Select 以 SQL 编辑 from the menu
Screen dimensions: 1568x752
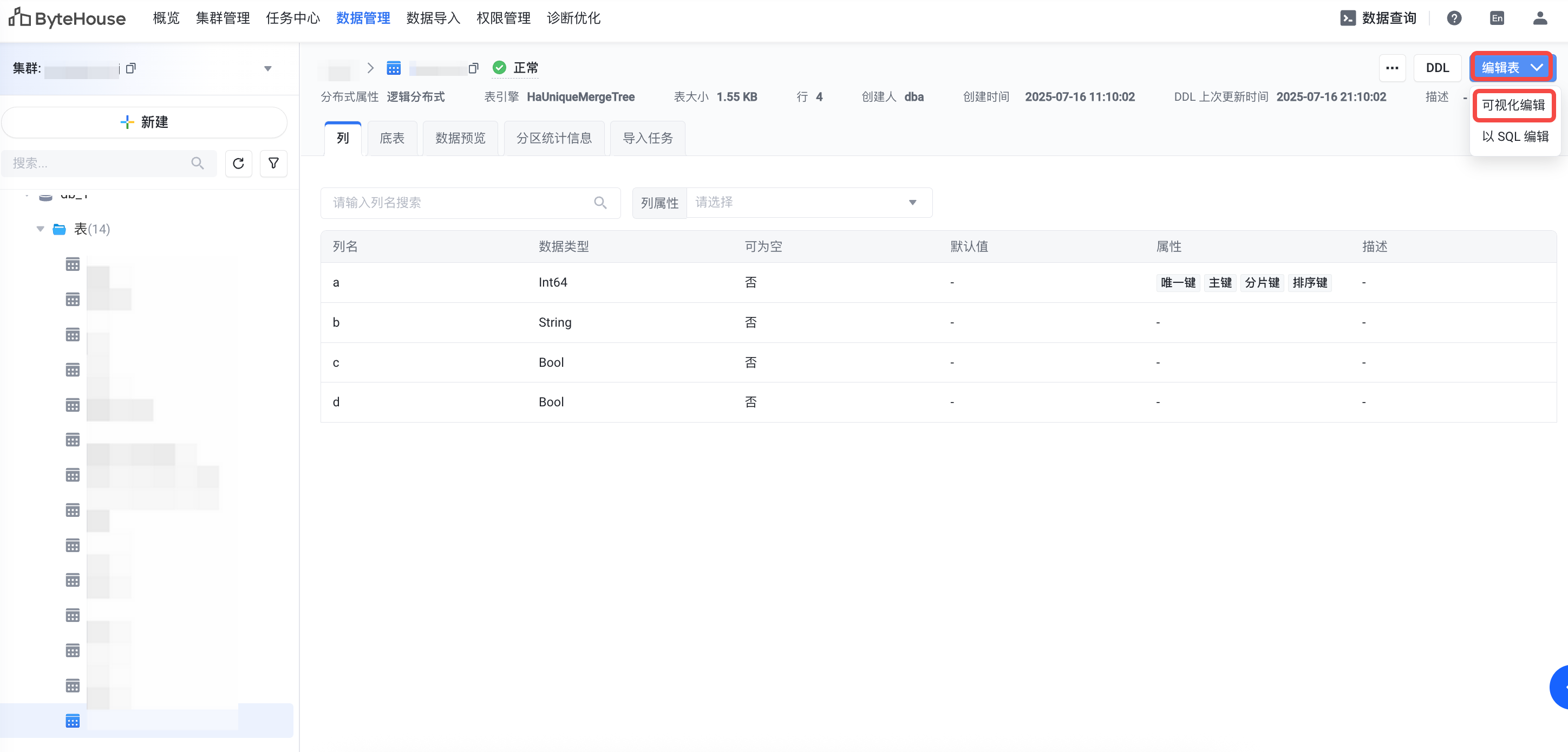pos(1514,137)
